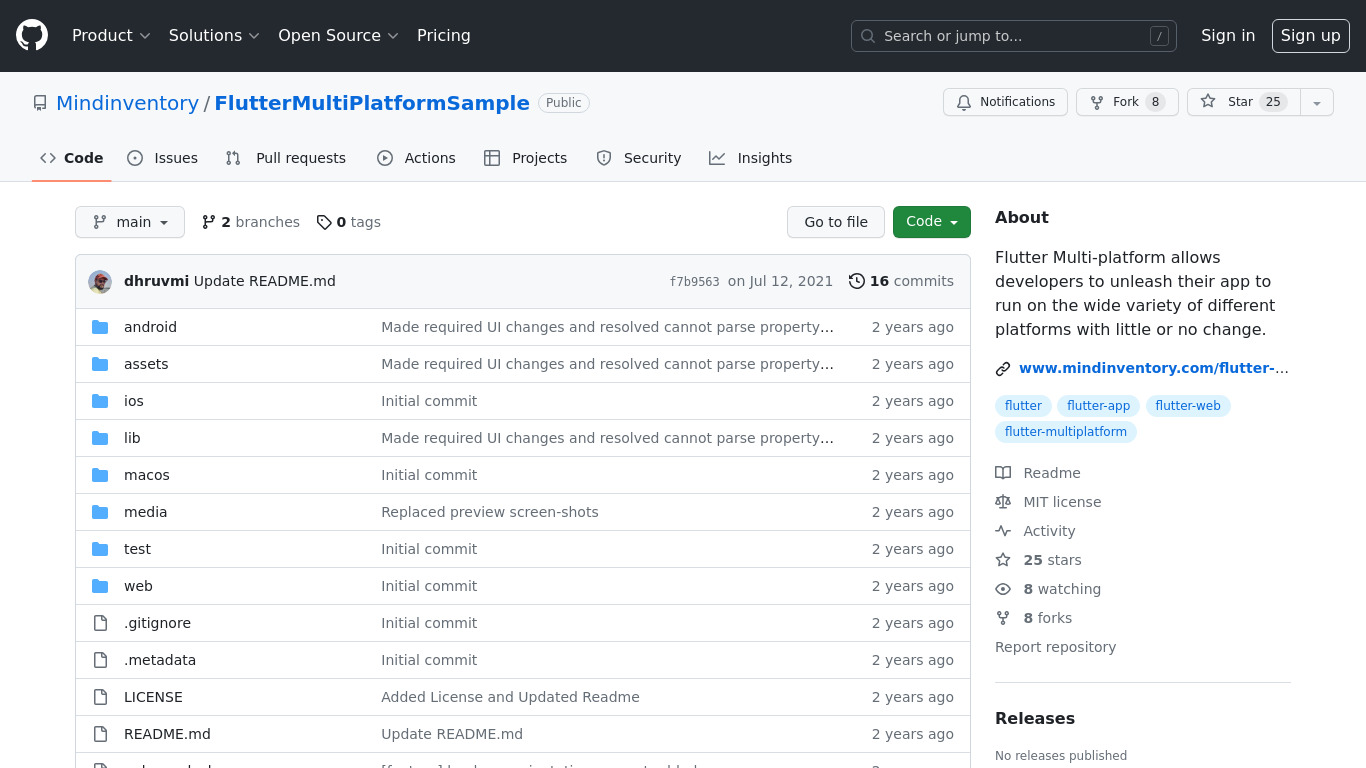Image resolution: width=1366 pixels, height=768 pixels.
Task: Open commit hash f7b9563
Action: 695,282
